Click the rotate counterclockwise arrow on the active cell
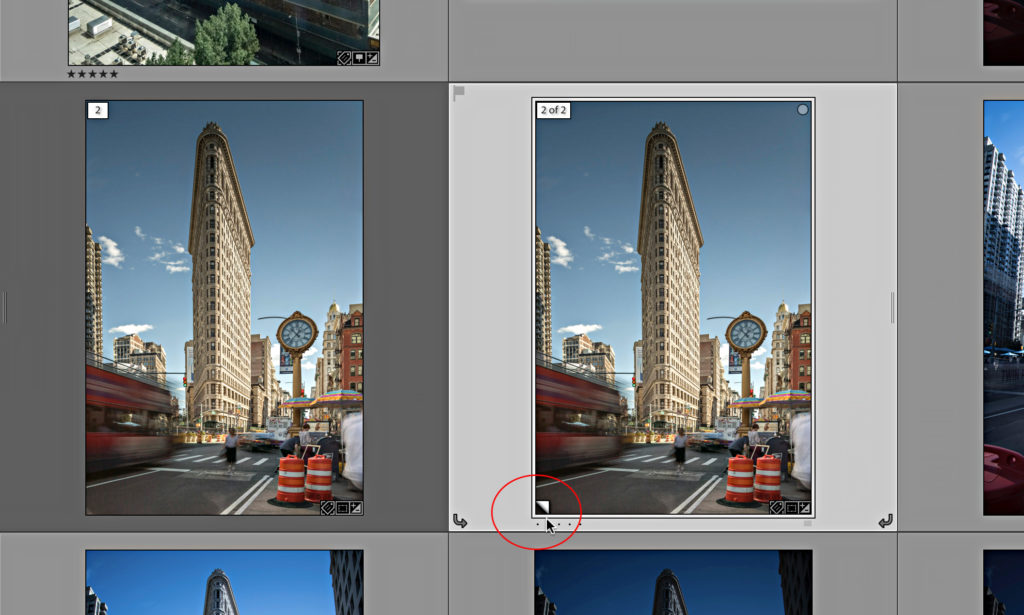 coord(461,521)
